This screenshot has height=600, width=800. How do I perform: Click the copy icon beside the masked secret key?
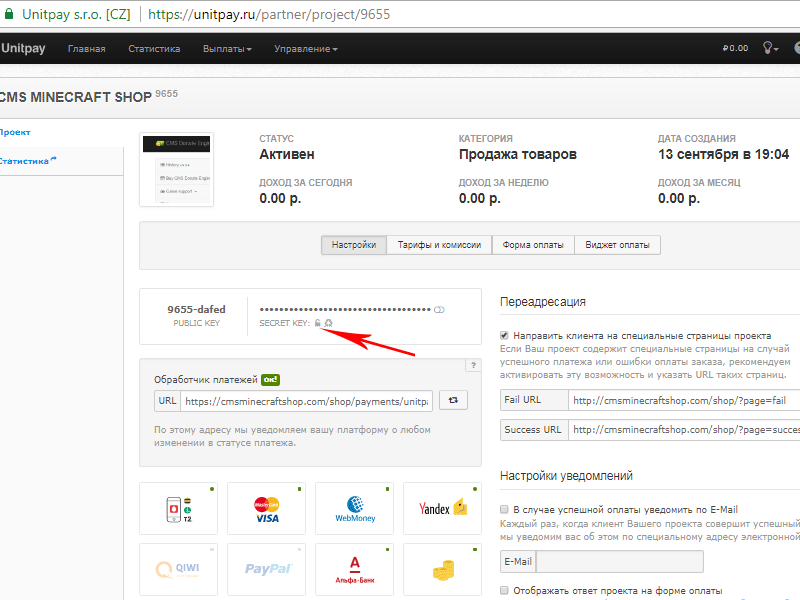[438, 310]
